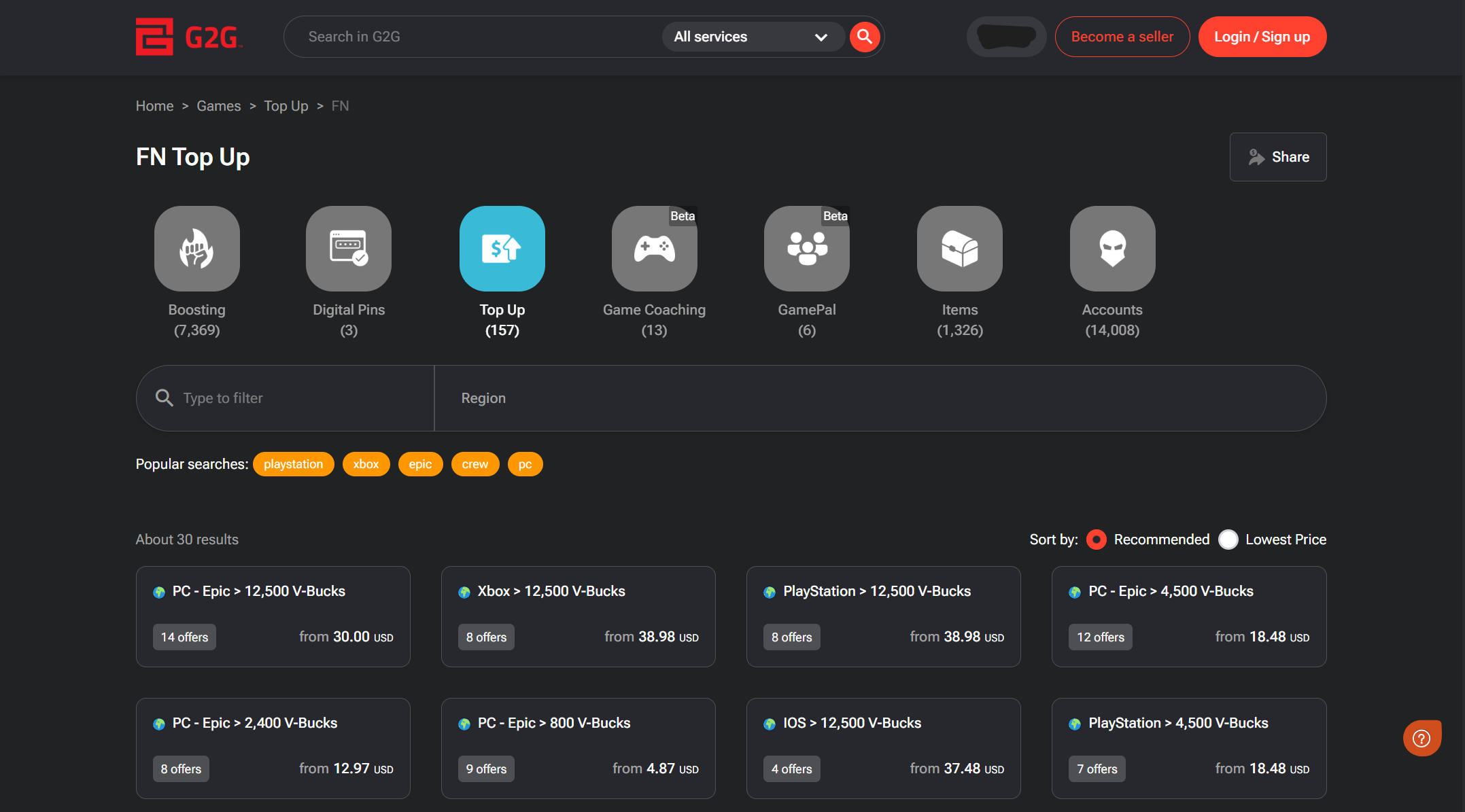Filter by the pc popular search tag
Screen dimensions: 1465x812
tap(525, 464)
